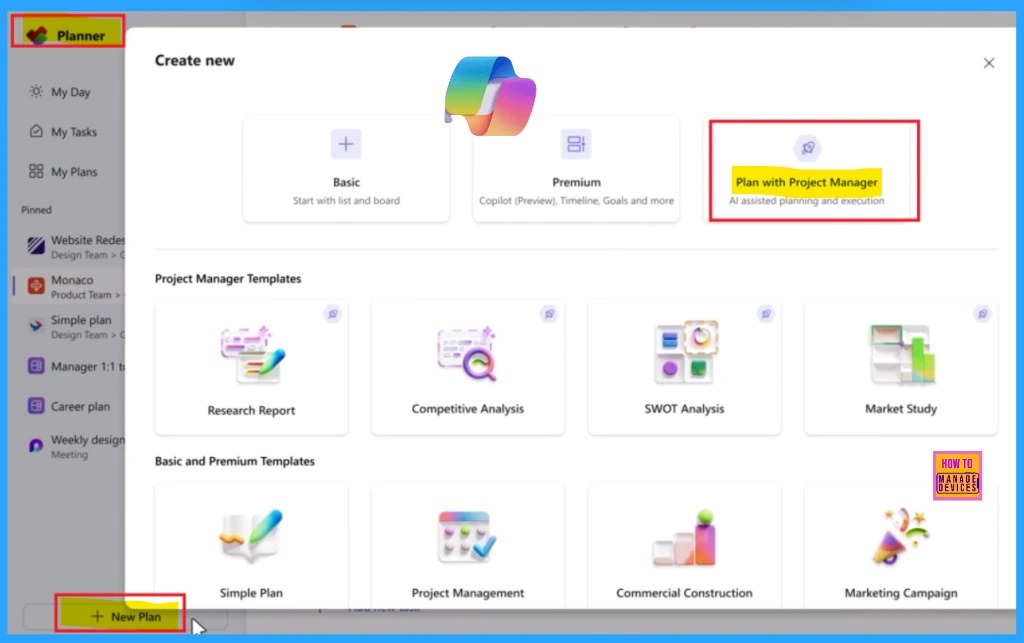Select the Marketing Campaign template
The height and width of the screenshot is (643, 1024).
[901, 545]
